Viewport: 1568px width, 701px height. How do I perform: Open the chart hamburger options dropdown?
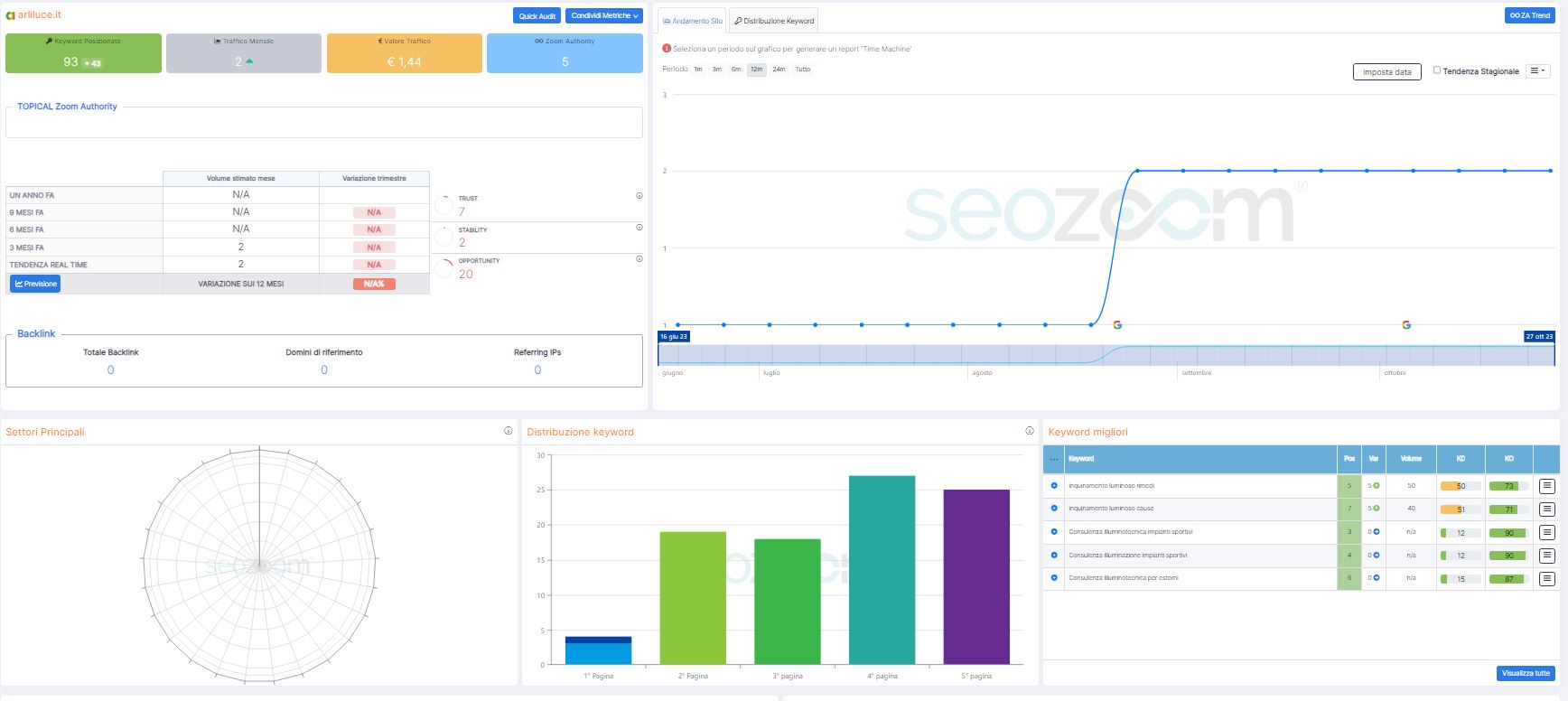coord(1537,70)
